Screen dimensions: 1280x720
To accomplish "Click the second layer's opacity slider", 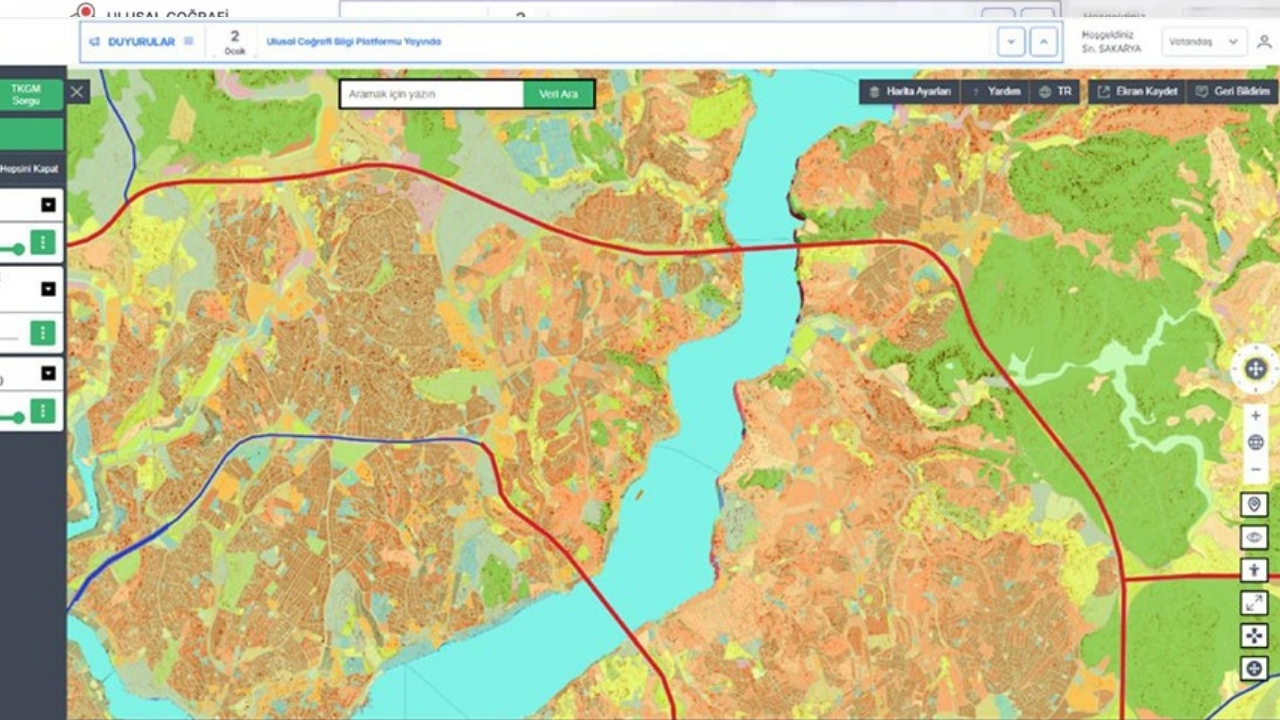I will [10, 338].
